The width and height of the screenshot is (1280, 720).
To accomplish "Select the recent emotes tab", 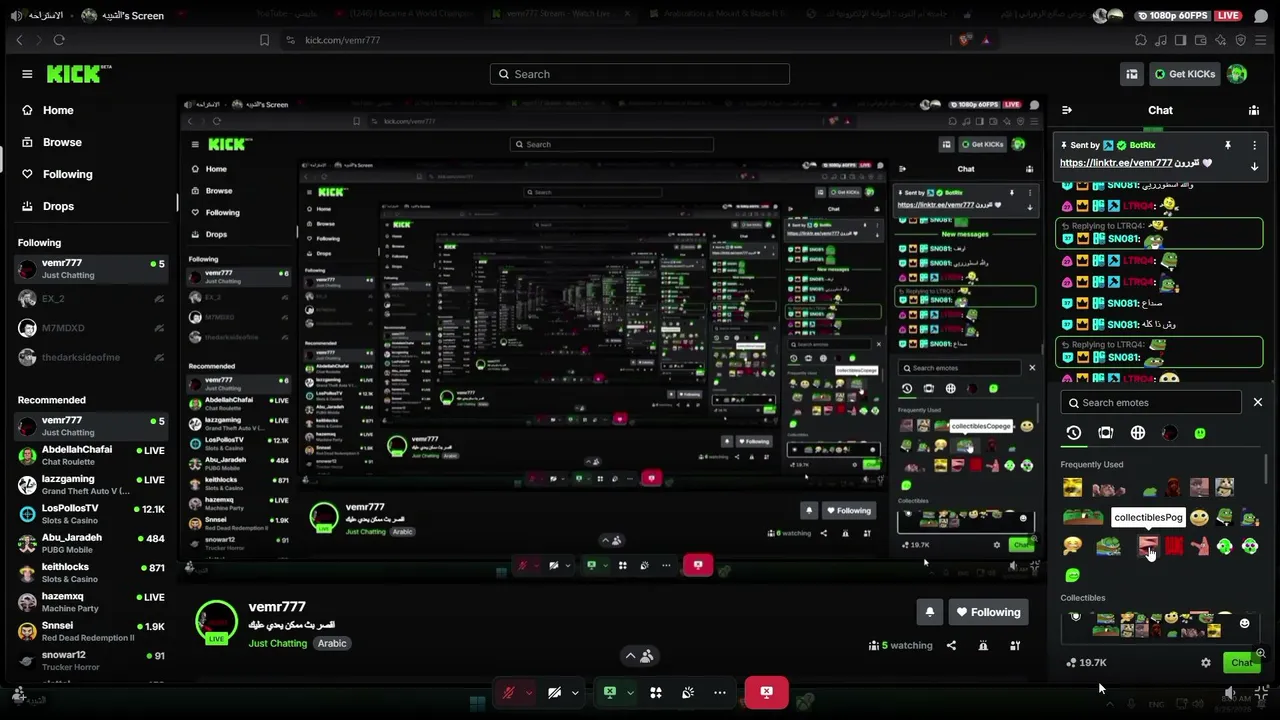I will pos(1074,433).
